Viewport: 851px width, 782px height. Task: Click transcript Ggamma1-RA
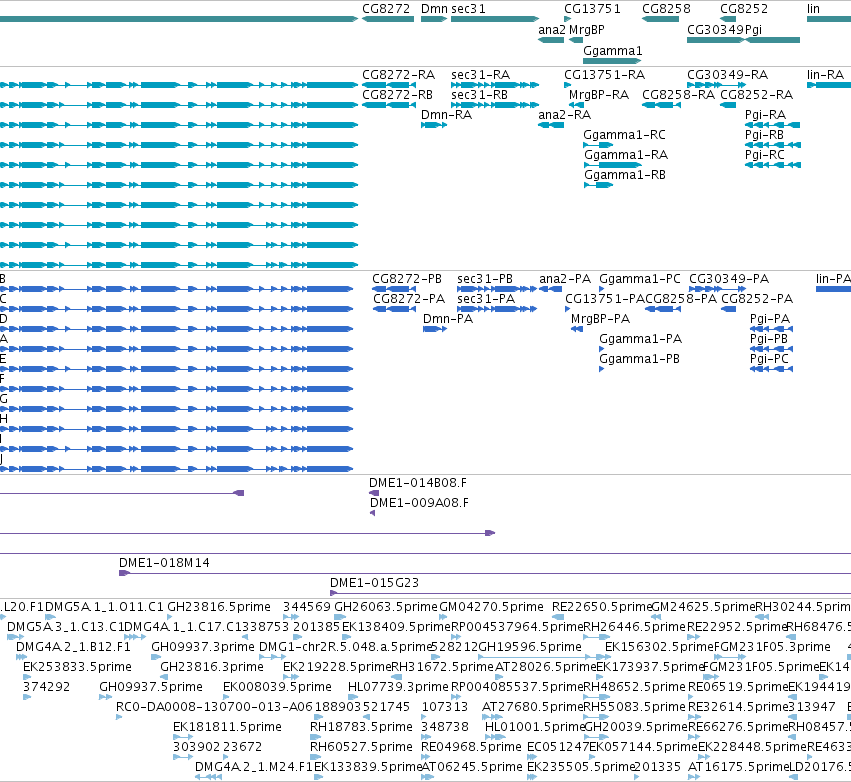626,155
